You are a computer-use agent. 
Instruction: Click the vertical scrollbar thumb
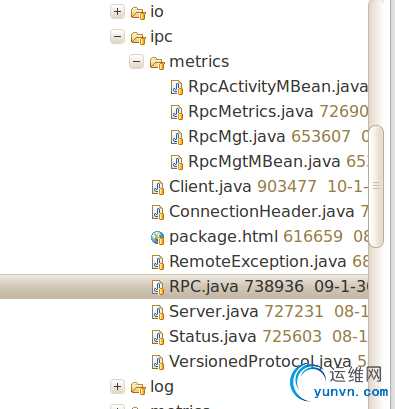pos(376,186)
